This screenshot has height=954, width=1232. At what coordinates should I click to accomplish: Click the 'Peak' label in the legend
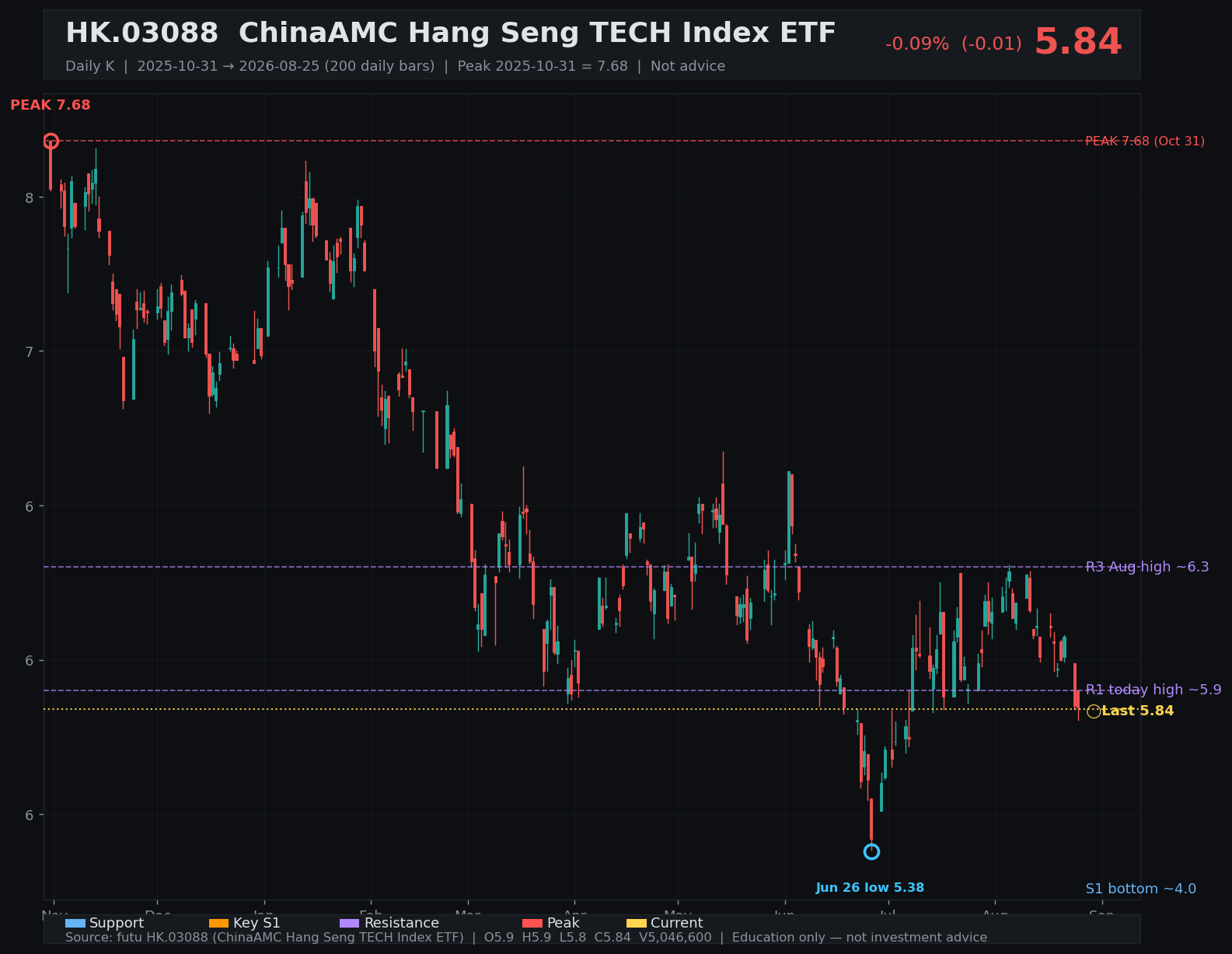[x=564, y=923]
